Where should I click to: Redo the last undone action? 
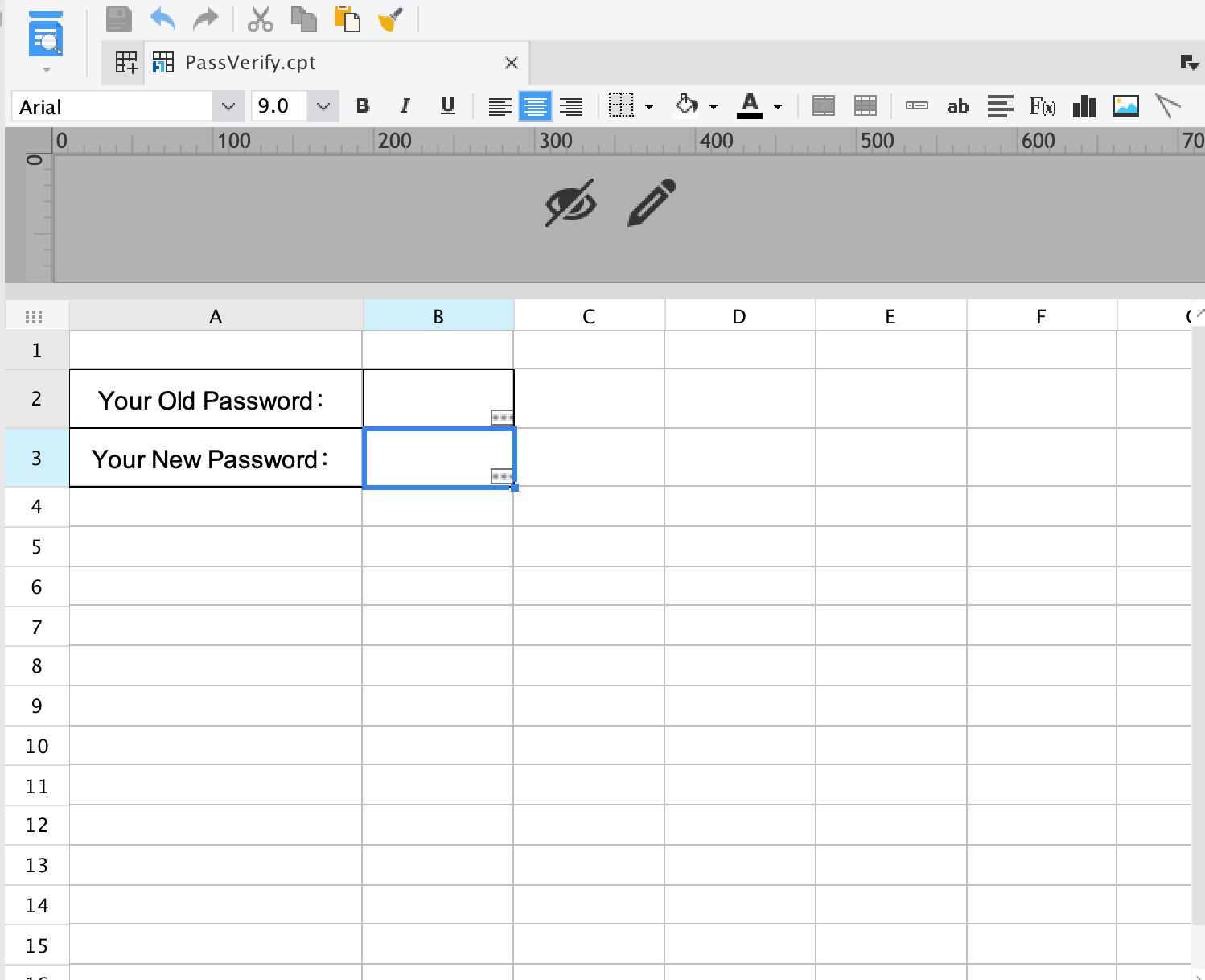206,19
